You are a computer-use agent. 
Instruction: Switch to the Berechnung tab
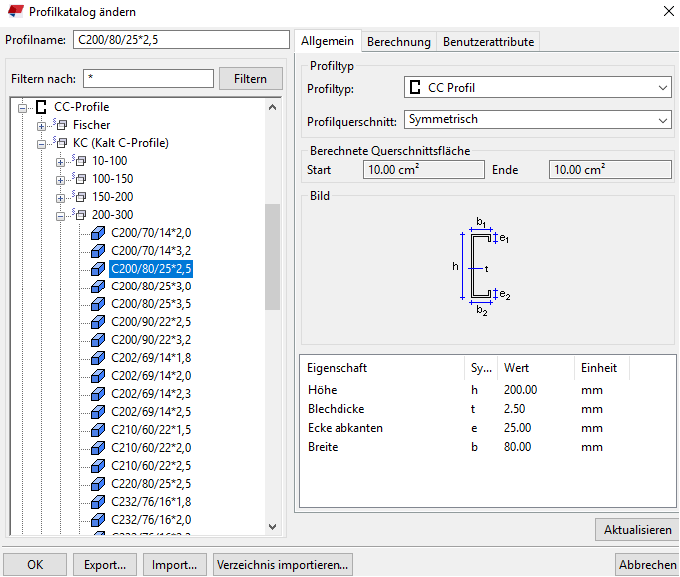[x=399, y=42]
